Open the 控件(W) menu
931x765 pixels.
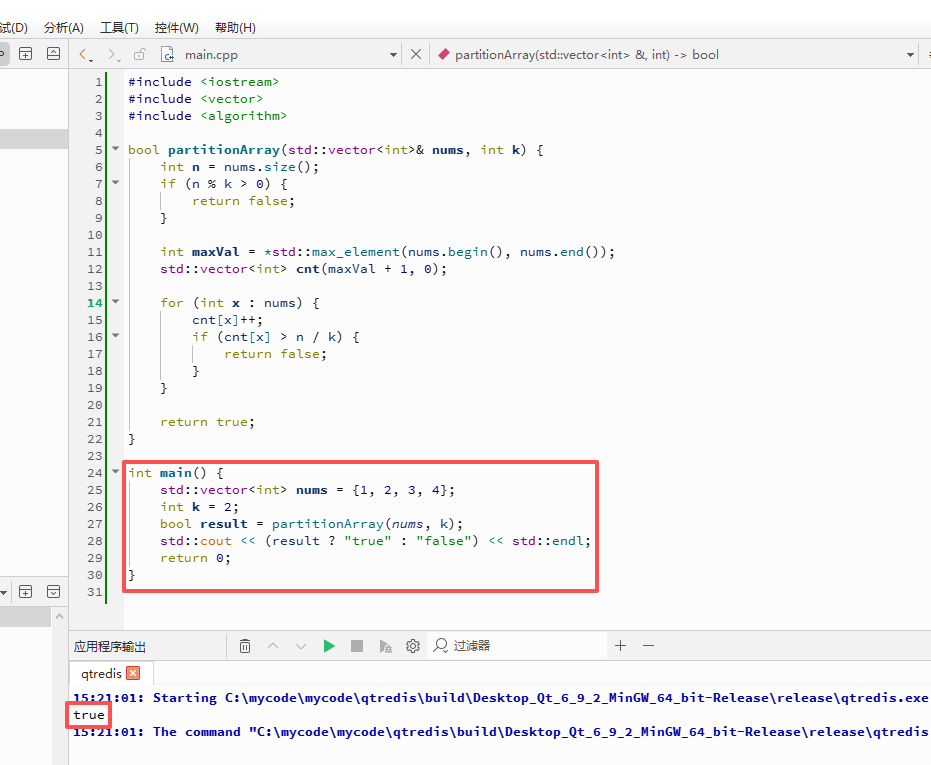176,28
